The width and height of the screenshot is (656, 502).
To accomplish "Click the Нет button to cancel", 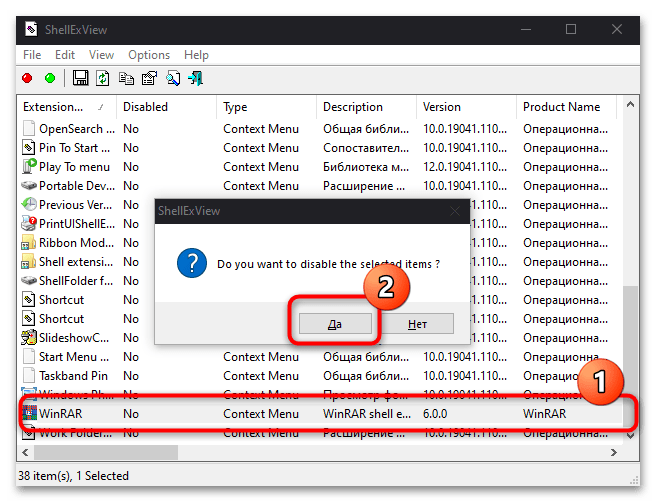I will point(417,324).
